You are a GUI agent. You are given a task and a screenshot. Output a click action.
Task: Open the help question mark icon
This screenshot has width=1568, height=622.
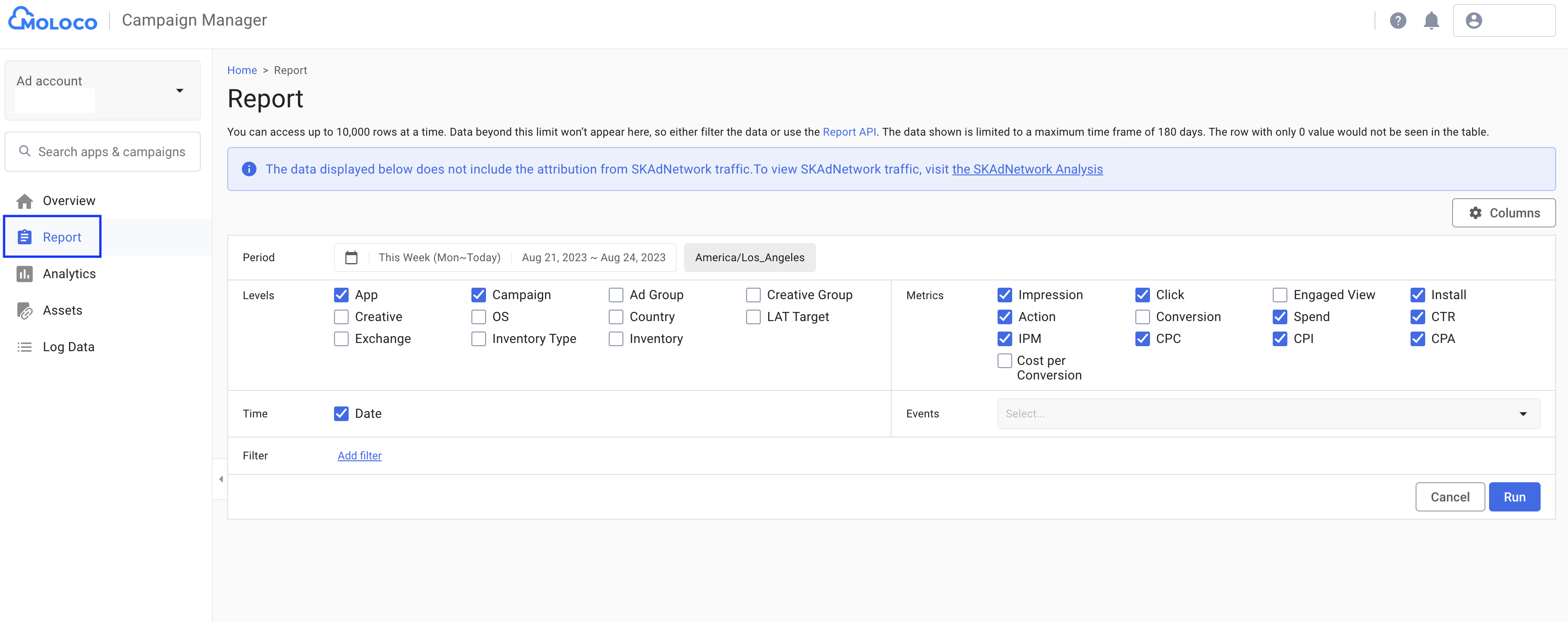(x=1398, y=21)
